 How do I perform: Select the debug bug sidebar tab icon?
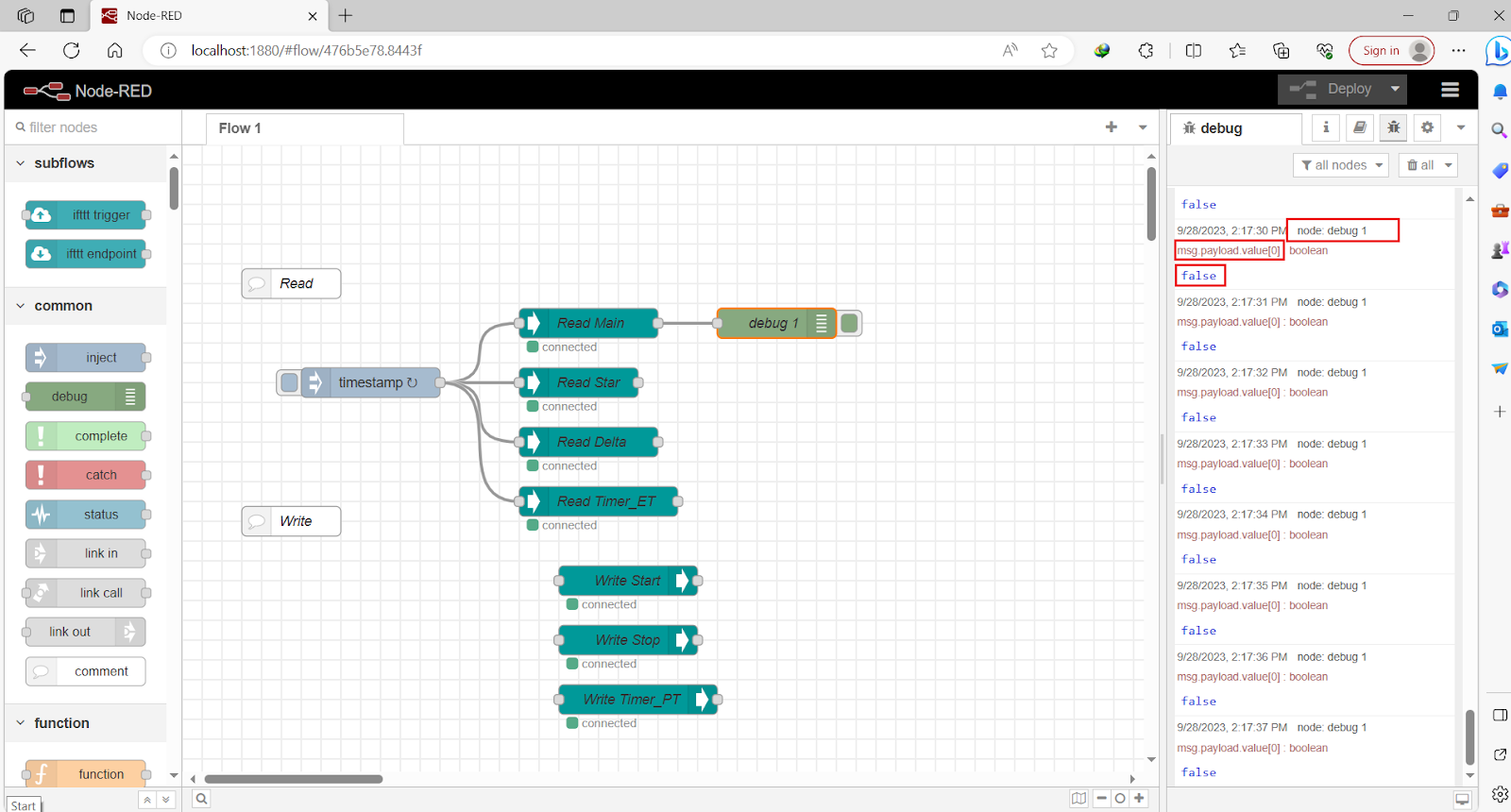tap(1394, 127)
